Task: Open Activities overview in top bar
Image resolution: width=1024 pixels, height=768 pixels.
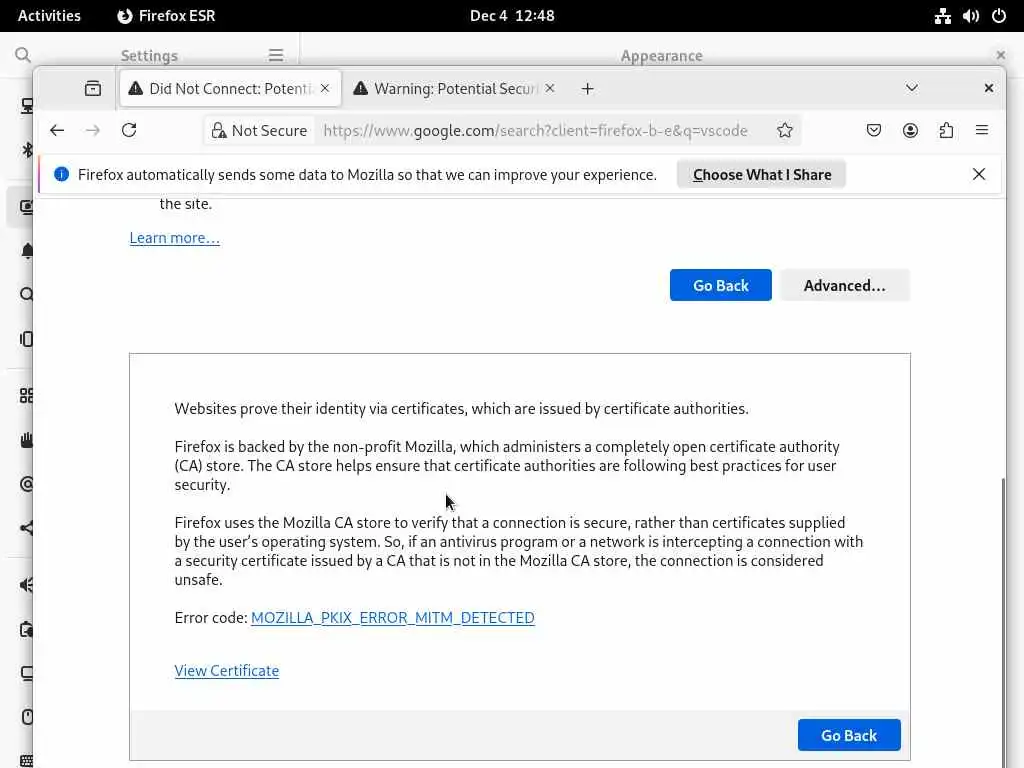Action: [49, 16]
